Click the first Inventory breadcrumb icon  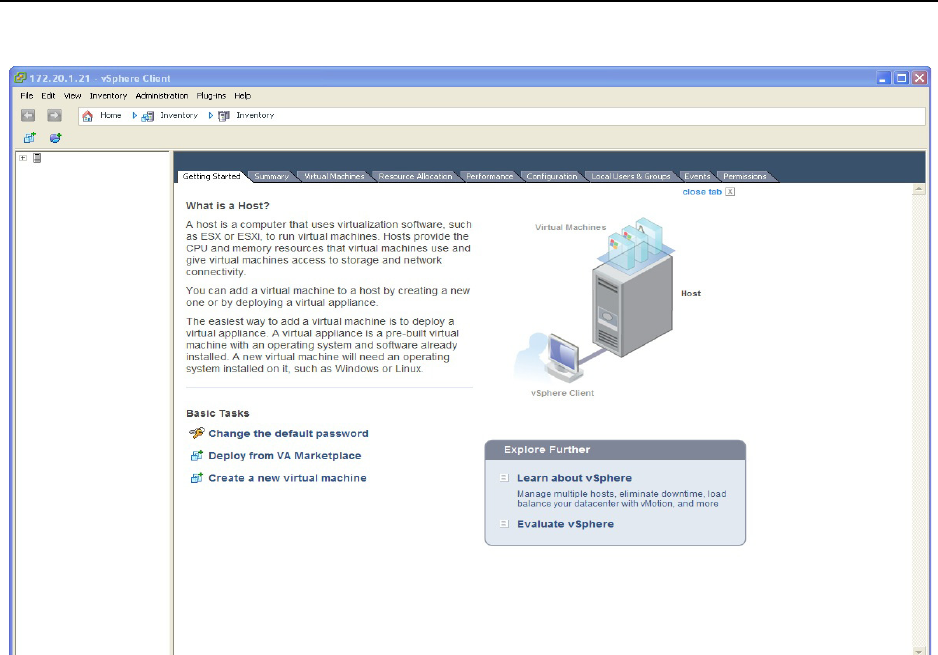point(148,116)
